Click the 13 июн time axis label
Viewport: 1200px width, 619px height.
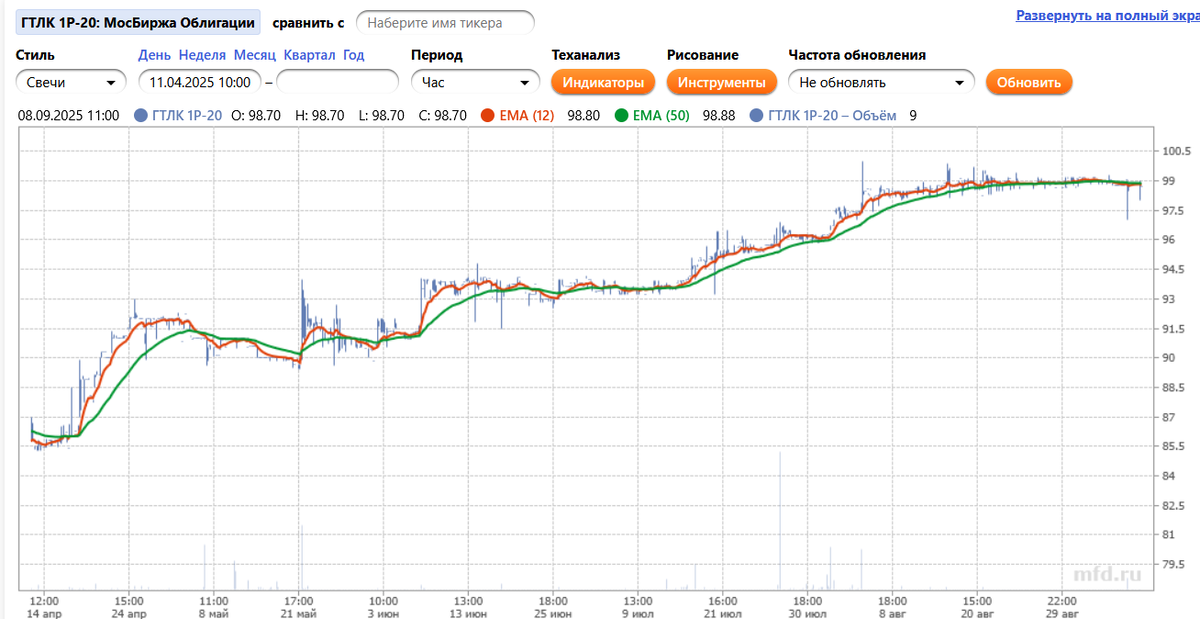(467, 613)
